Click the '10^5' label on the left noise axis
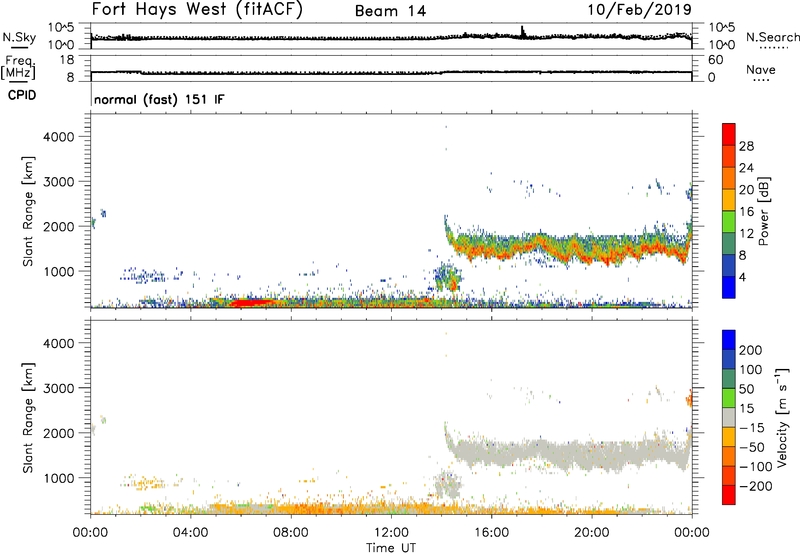This screenshot has height=554, width=800. pyautogui.click(x=61, y=27)
